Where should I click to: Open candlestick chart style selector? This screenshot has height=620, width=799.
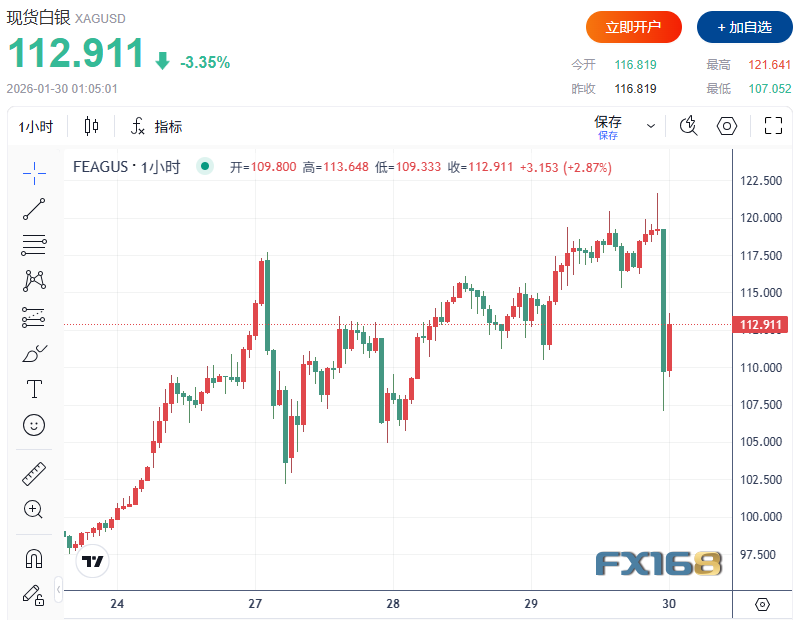[92, 127]
